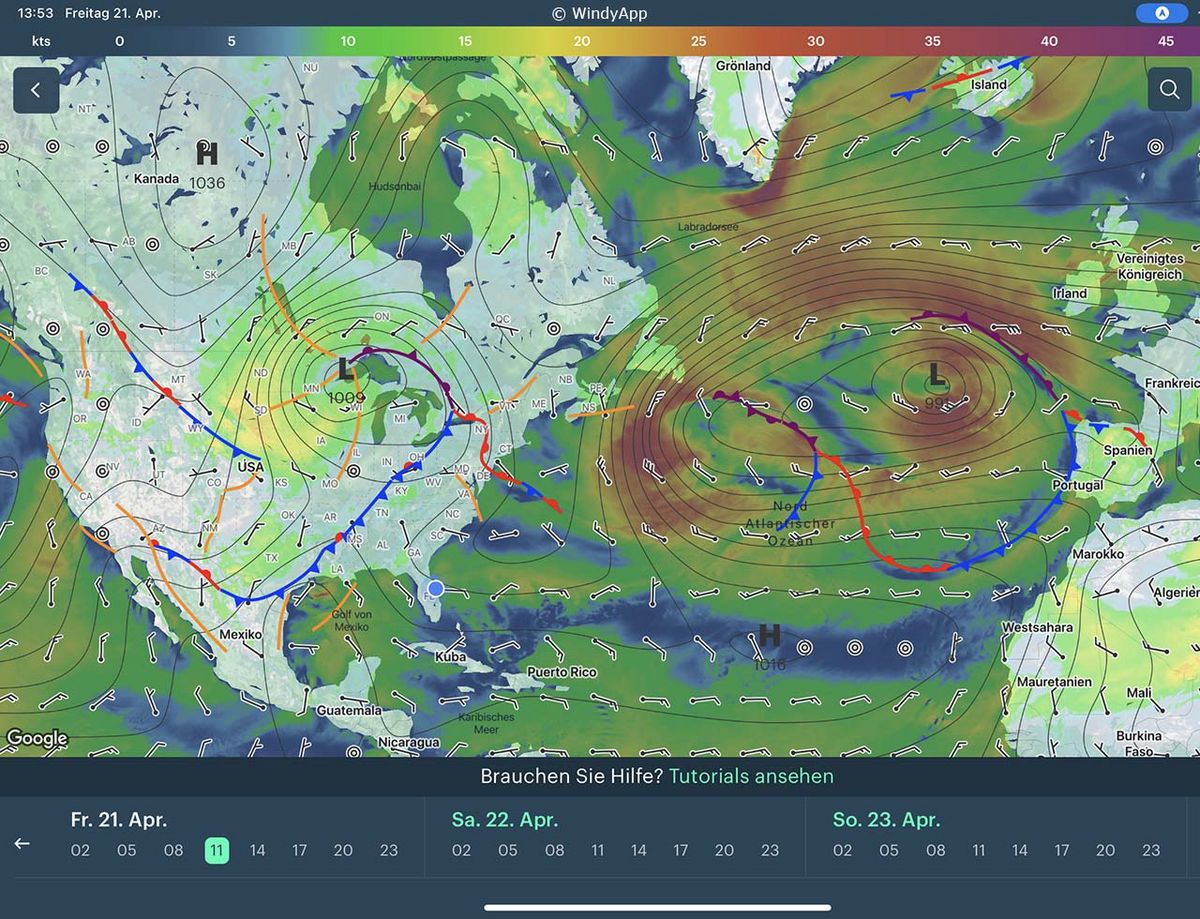This screenshot has width=1200, height=919.
Task: Tap the blue location marker near Florida
Action: pos(435,588)
